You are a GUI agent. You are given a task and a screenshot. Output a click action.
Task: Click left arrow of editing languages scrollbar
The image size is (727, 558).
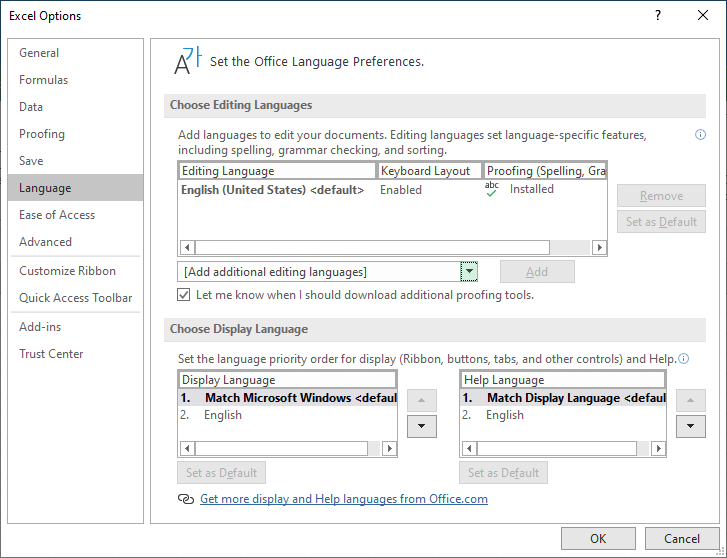pyautogui.click(x=187, y=248)
